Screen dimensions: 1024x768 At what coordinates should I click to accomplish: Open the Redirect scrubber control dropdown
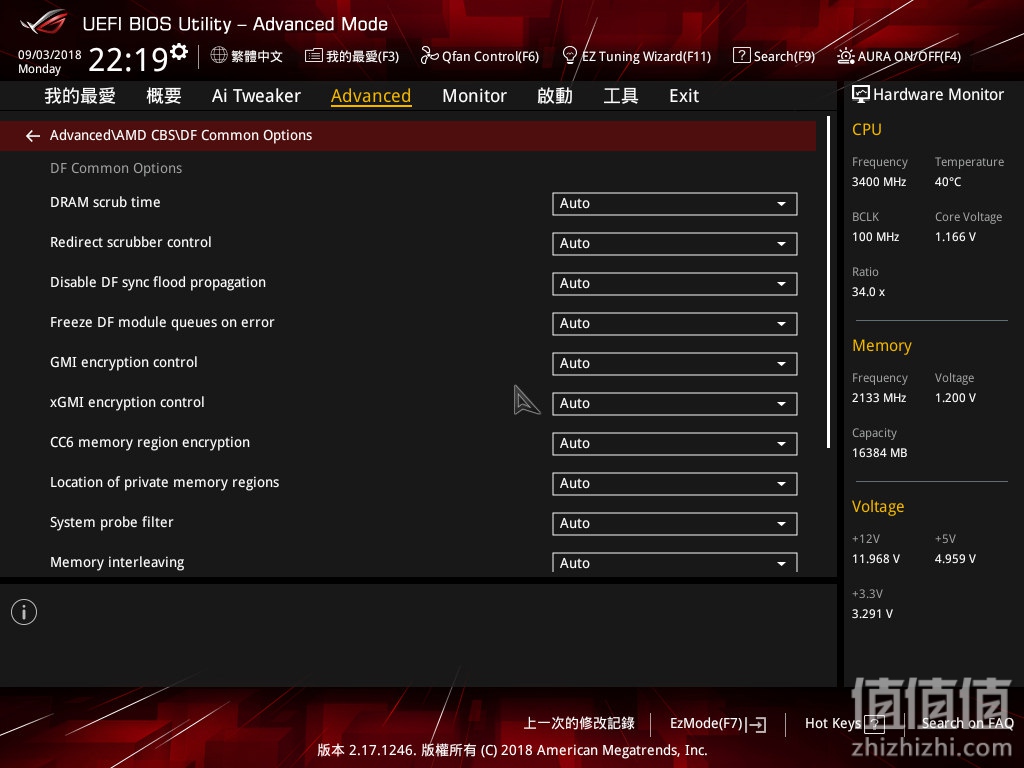click(675, 244)
